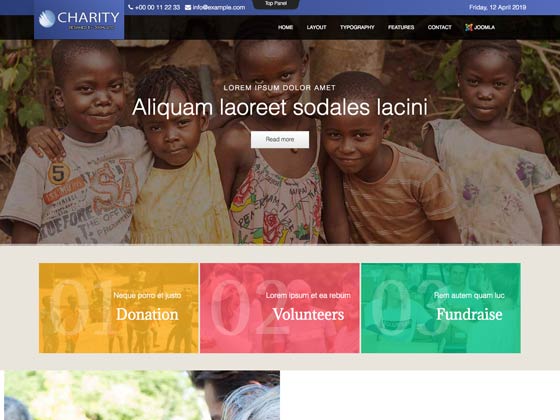The height and width of the screenshot is (420, 560).
Task: Click the Aliquam laoreet sodales lacini headline
Action: pos(280,107)
